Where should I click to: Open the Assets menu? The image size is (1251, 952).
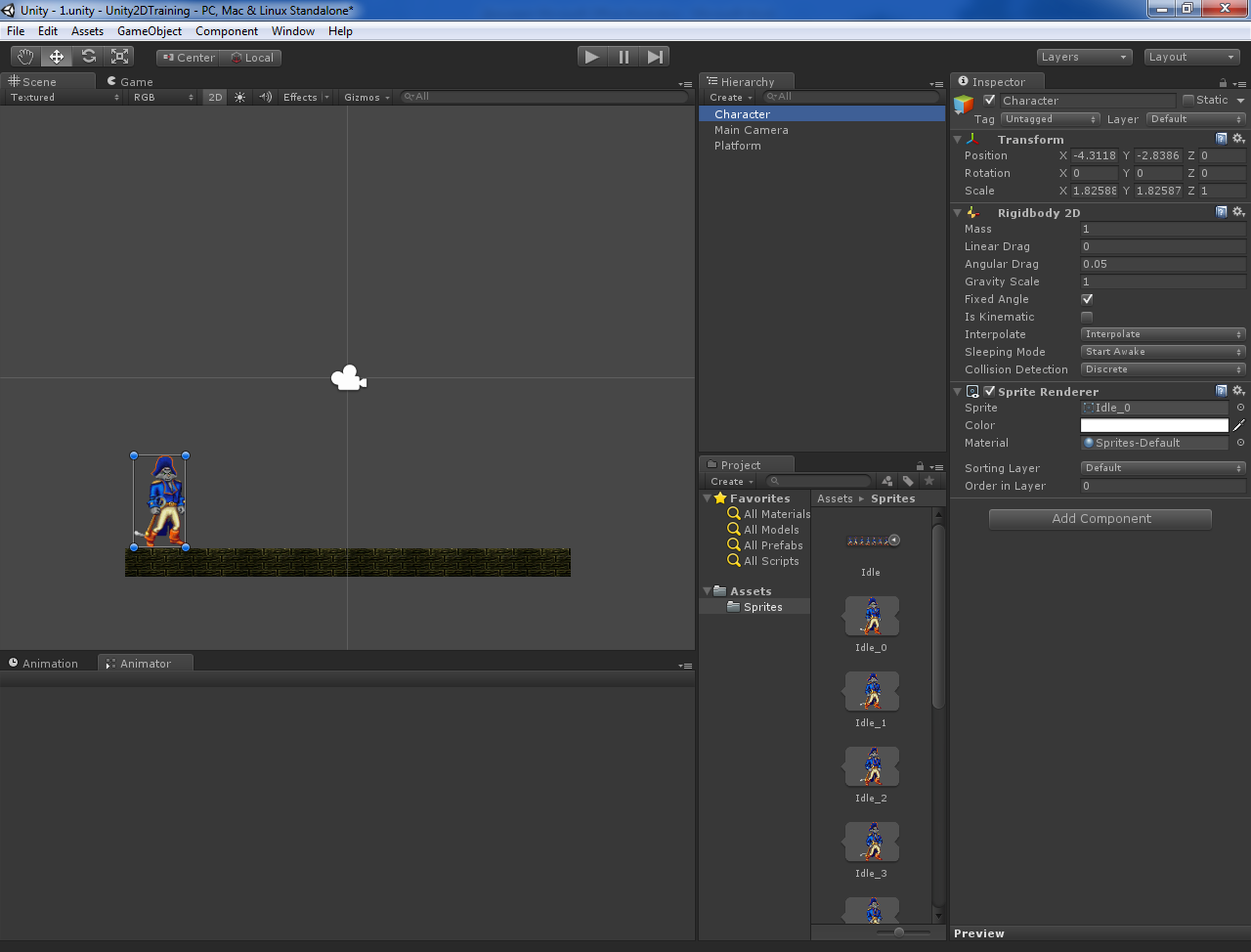[x=87, y=31]
